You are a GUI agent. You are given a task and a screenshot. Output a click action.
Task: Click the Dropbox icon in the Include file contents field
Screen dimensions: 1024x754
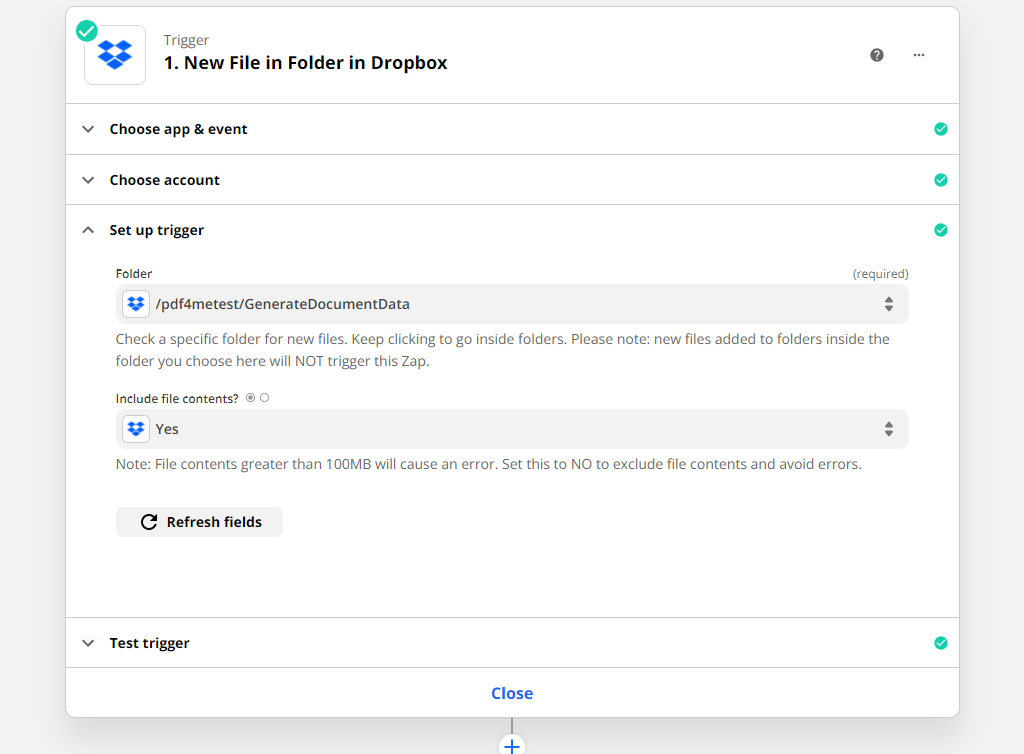(x=135, y=428)
